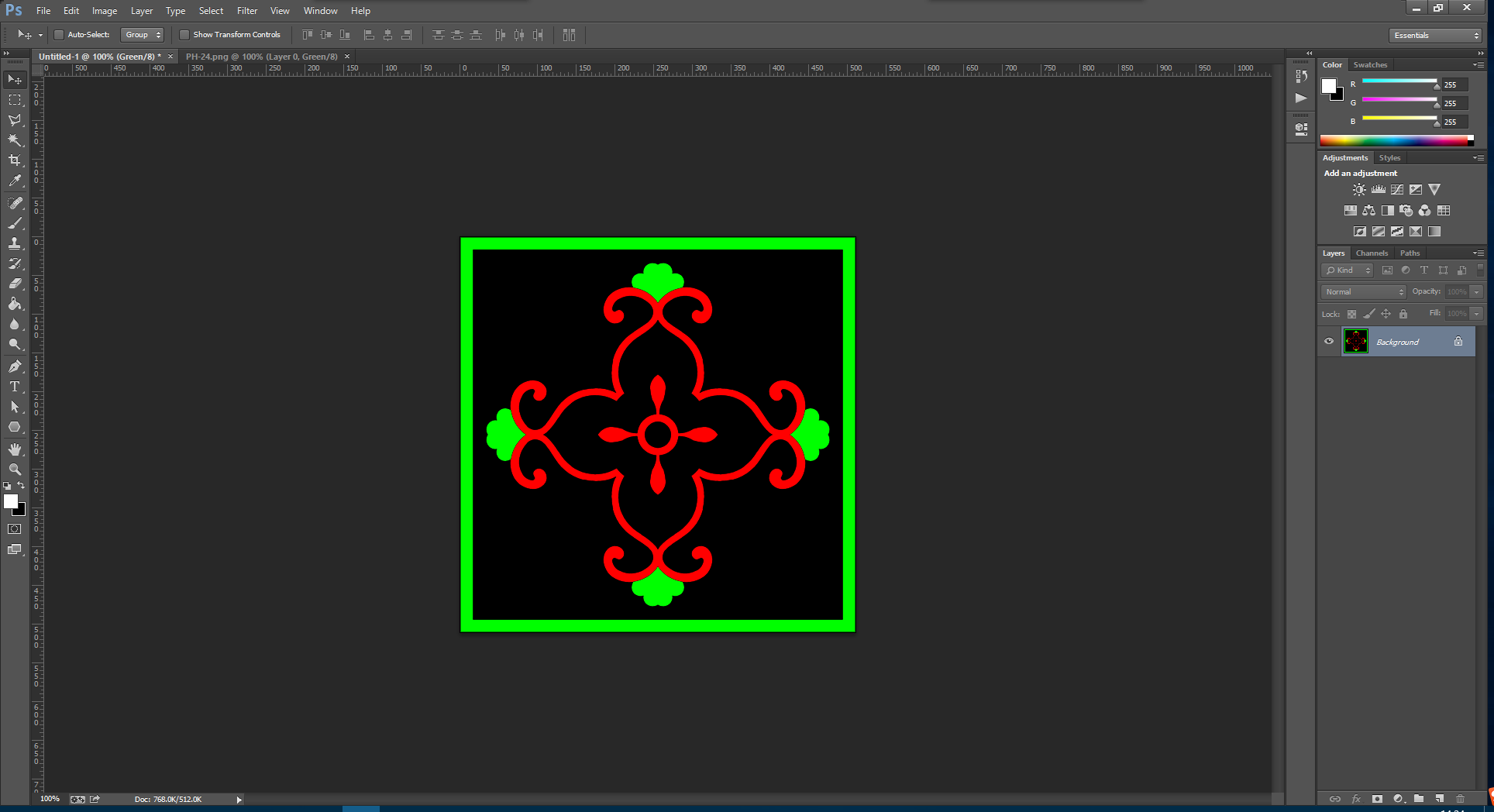The height and width of the screenshot is (812, 1494).
Task: Toggle filter for pixel layers
Action: click(x=1387, y=270)
